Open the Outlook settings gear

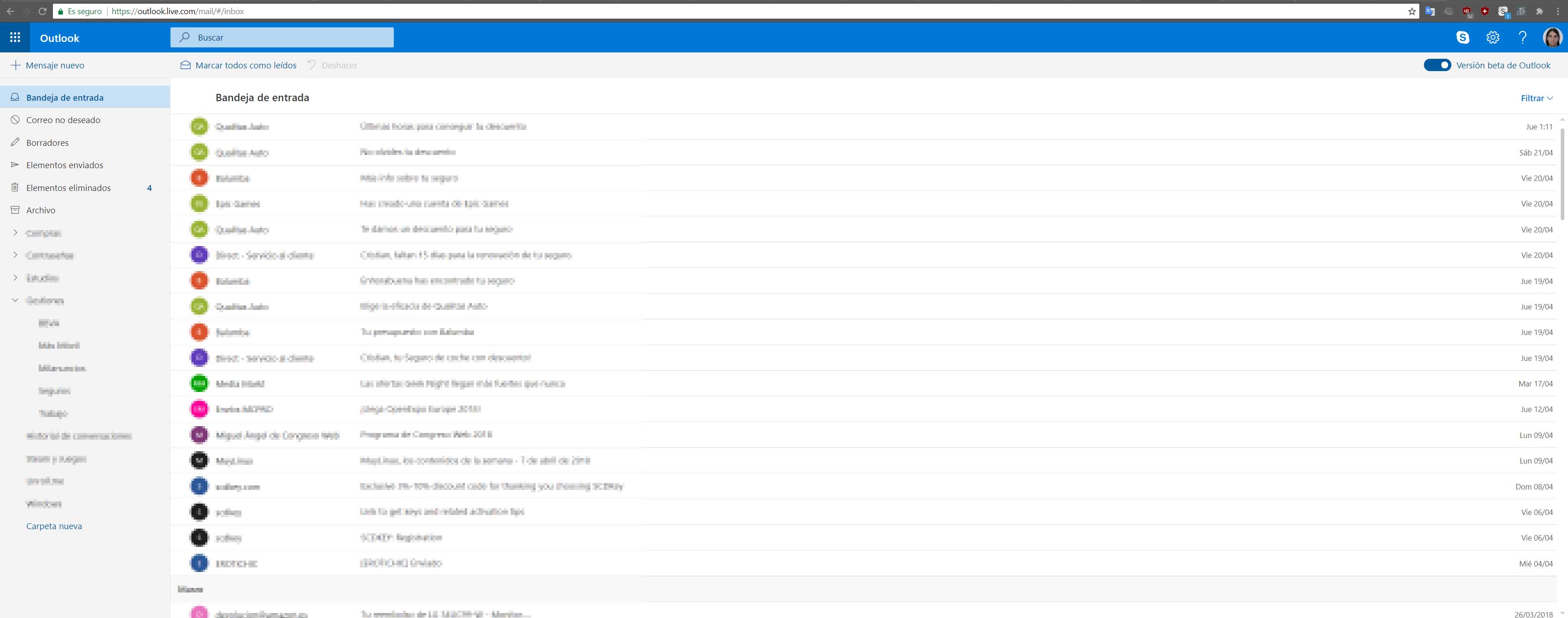pyautogui.click(x=1492, y=38)
